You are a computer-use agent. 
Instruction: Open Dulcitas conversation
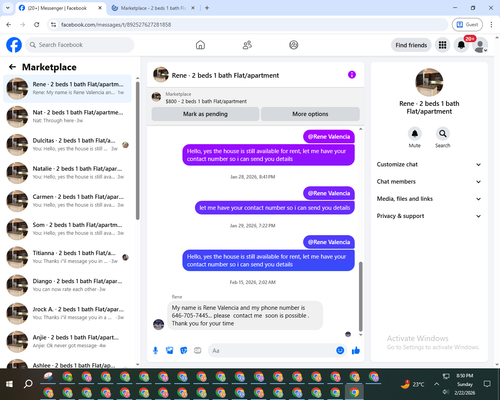68,144
